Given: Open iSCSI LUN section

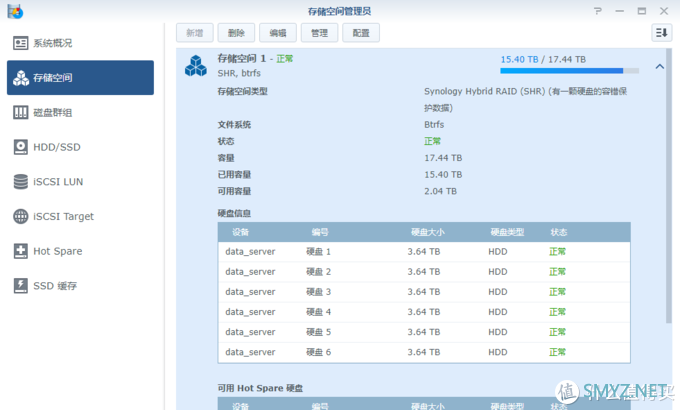Looking at the screenshot, I should (x=80, y=182).
